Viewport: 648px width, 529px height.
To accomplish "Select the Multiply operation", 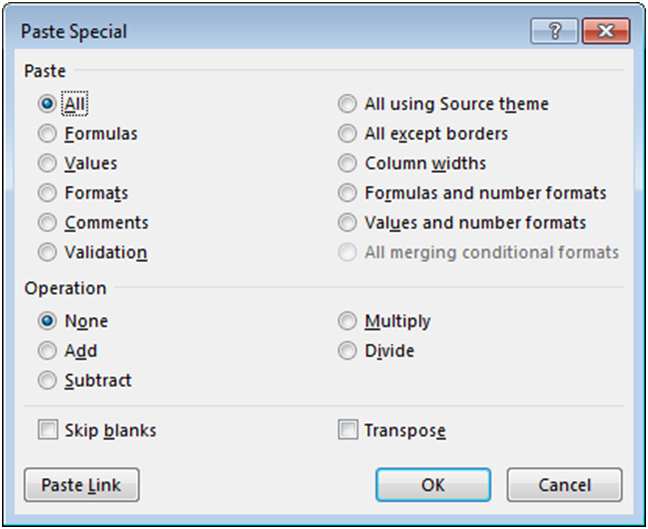I will (347, 321).
